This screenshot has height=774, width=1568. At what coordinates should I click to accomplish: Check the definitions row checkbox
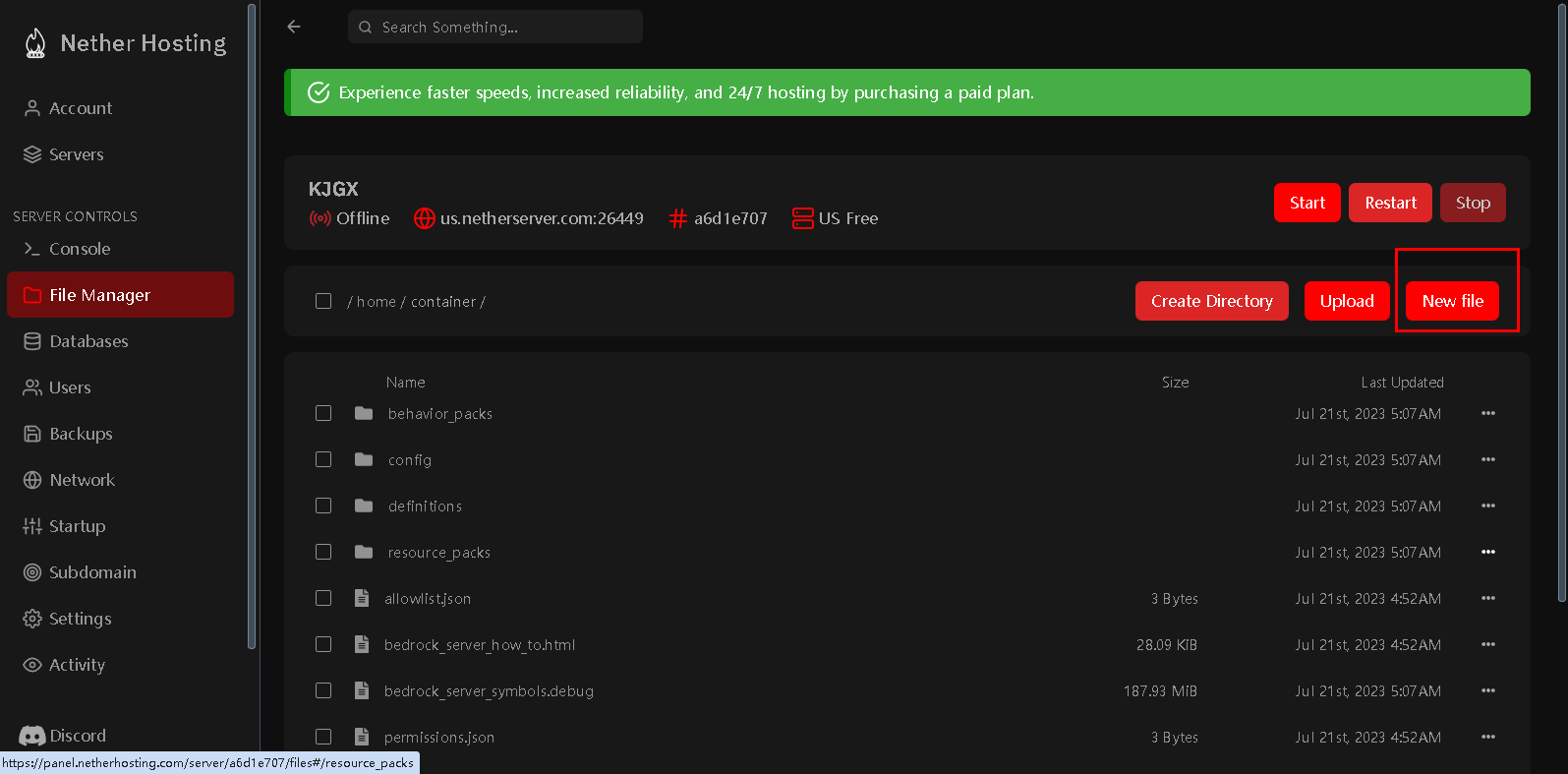[x=323, y=506]
